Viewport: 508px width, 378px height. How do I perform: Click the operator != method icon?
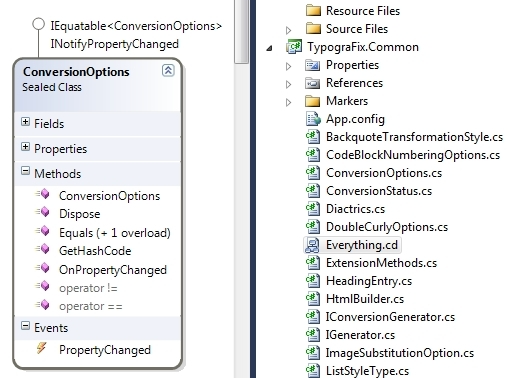43,286
